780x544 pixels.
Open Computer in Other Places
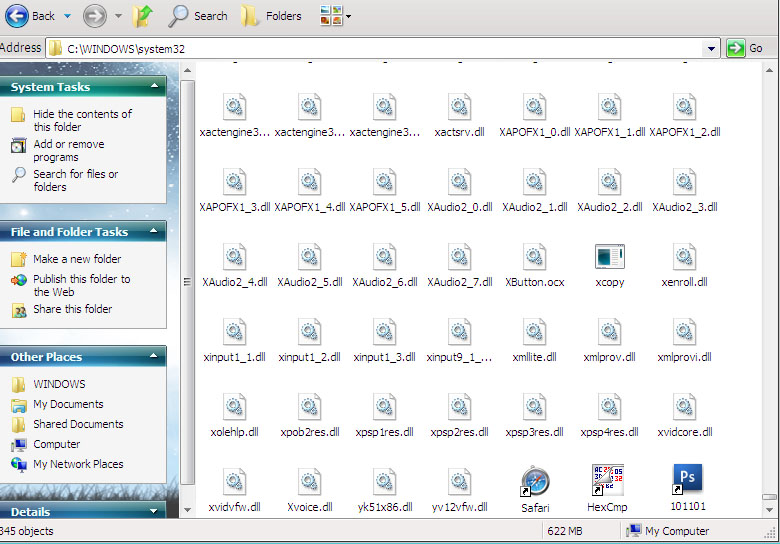coord(56,444)
